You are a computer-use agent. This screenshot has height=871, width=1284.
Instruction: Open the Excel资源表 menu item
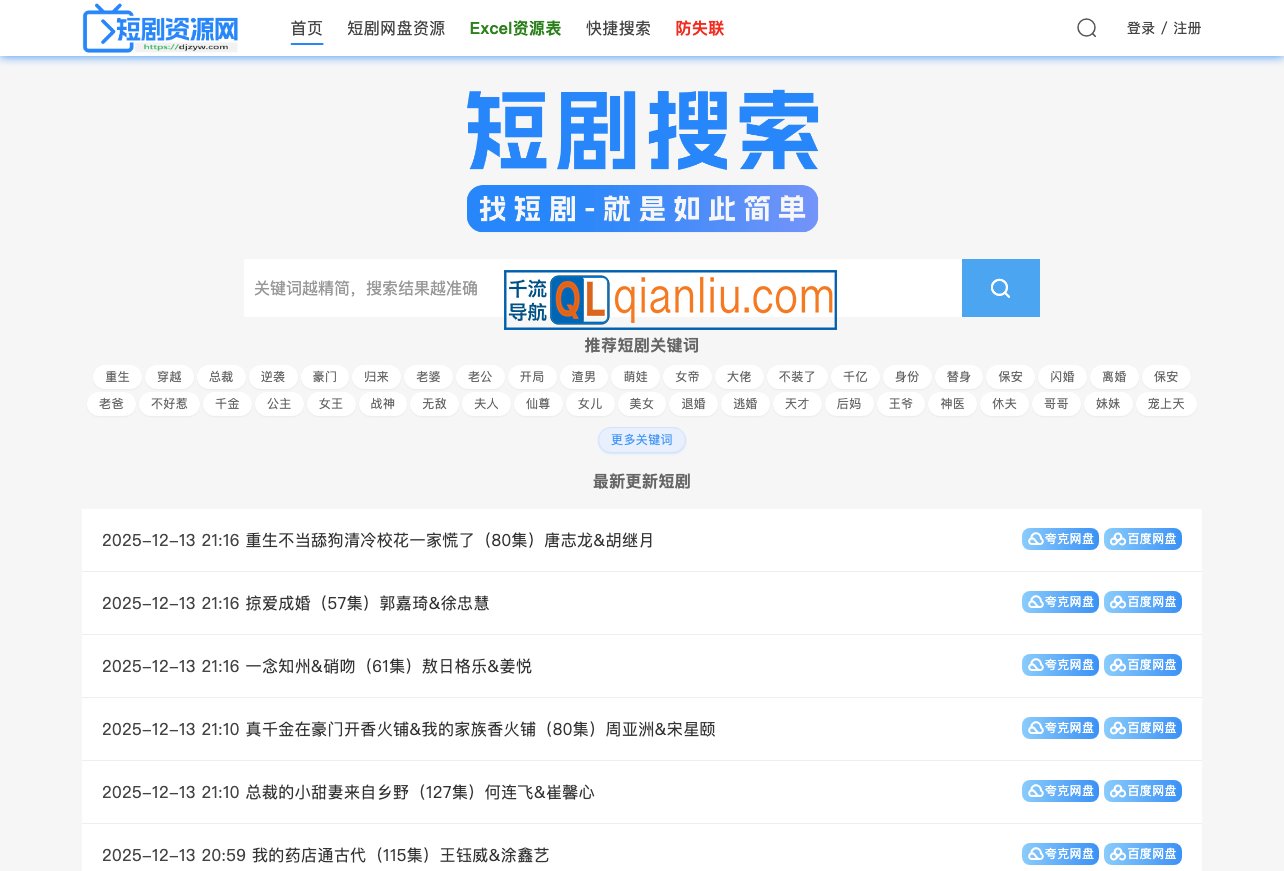point(515,28)
